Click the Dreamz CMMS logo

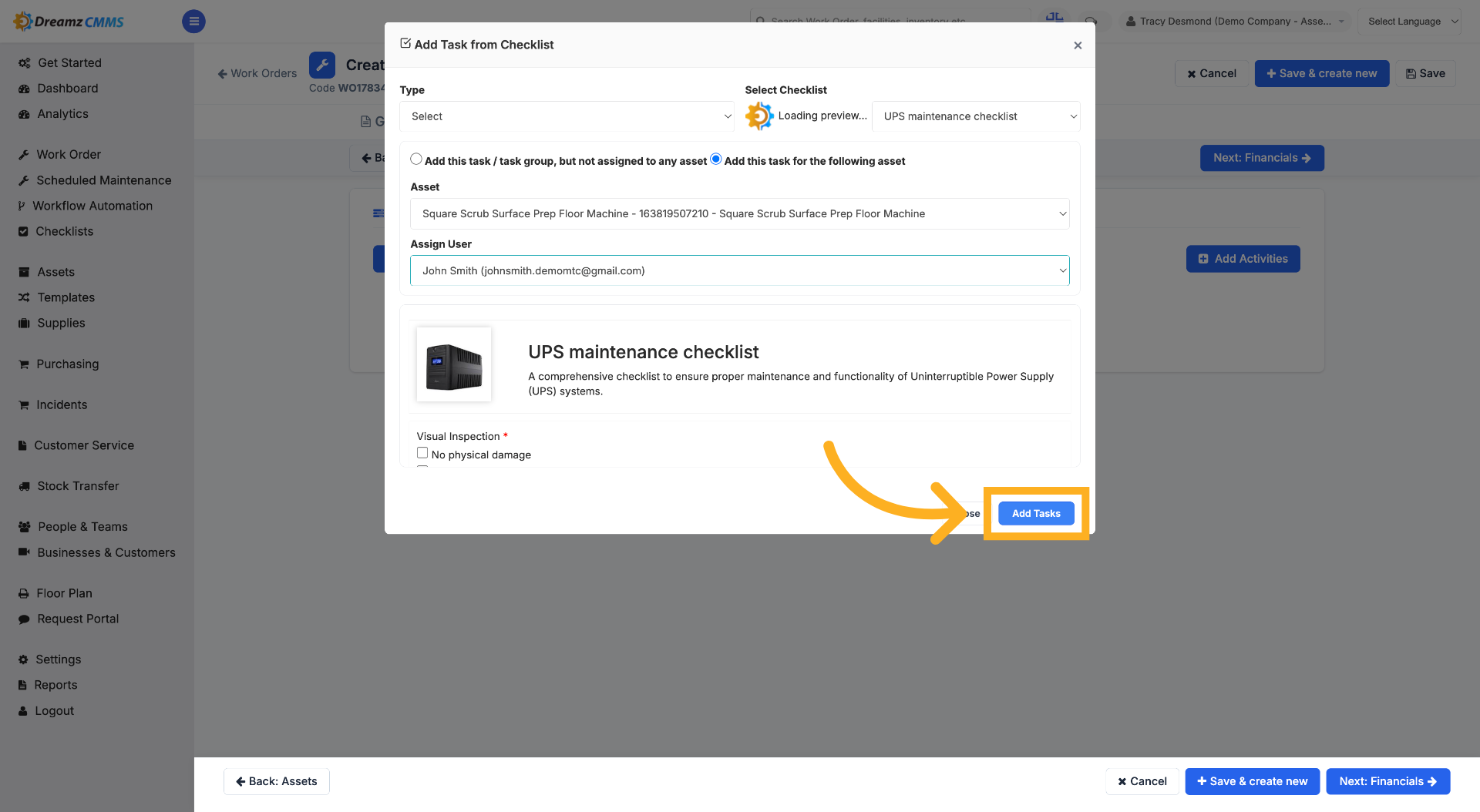pyautogui.click(x=69, y=22)
